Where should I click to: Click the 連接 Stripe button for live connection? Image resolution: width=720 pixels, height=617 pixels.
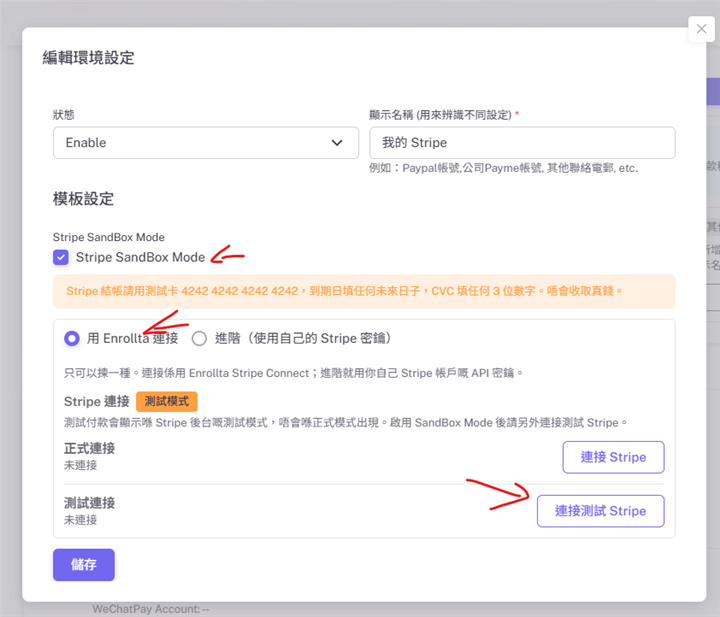point(613,457)
